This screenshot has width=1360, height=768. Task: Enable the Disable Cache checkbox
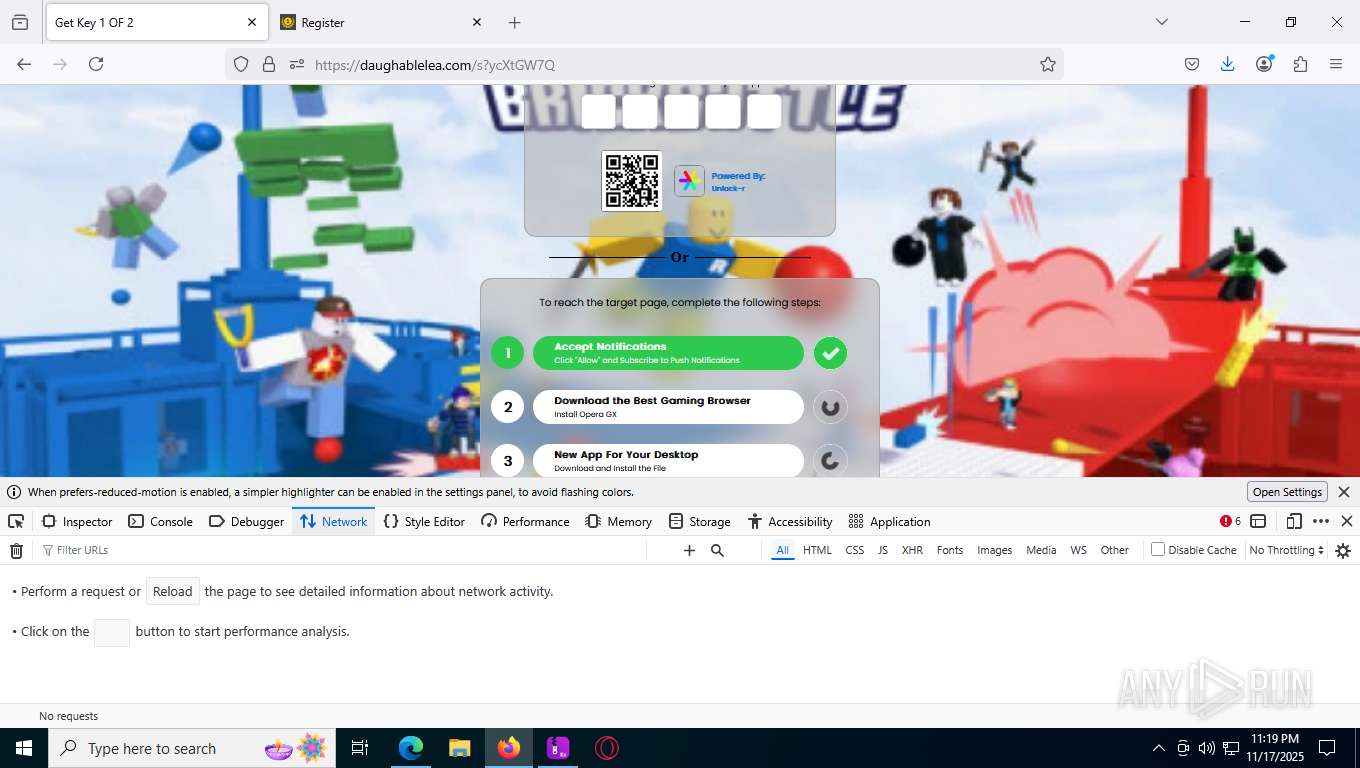coord(1158,549)
